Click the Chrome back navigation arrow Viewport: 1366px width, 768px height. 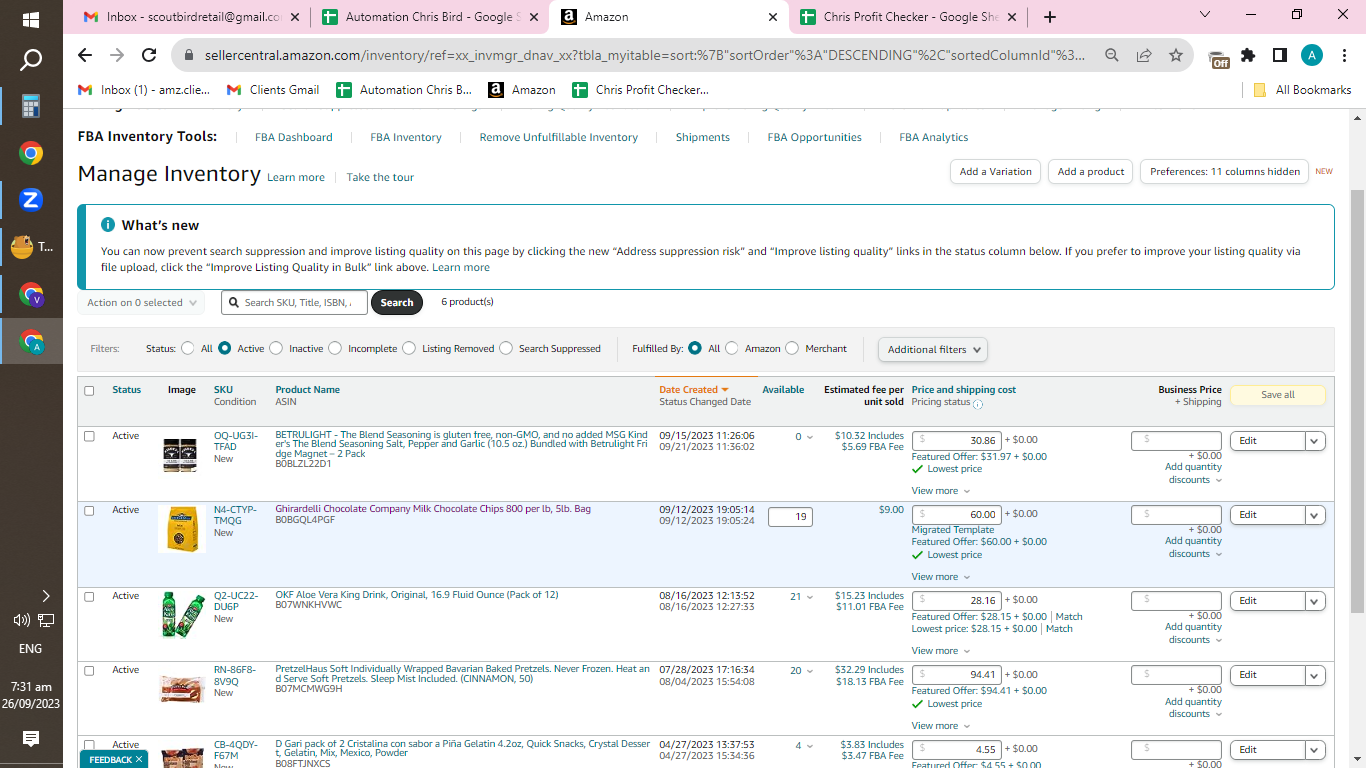coord(85,56)
